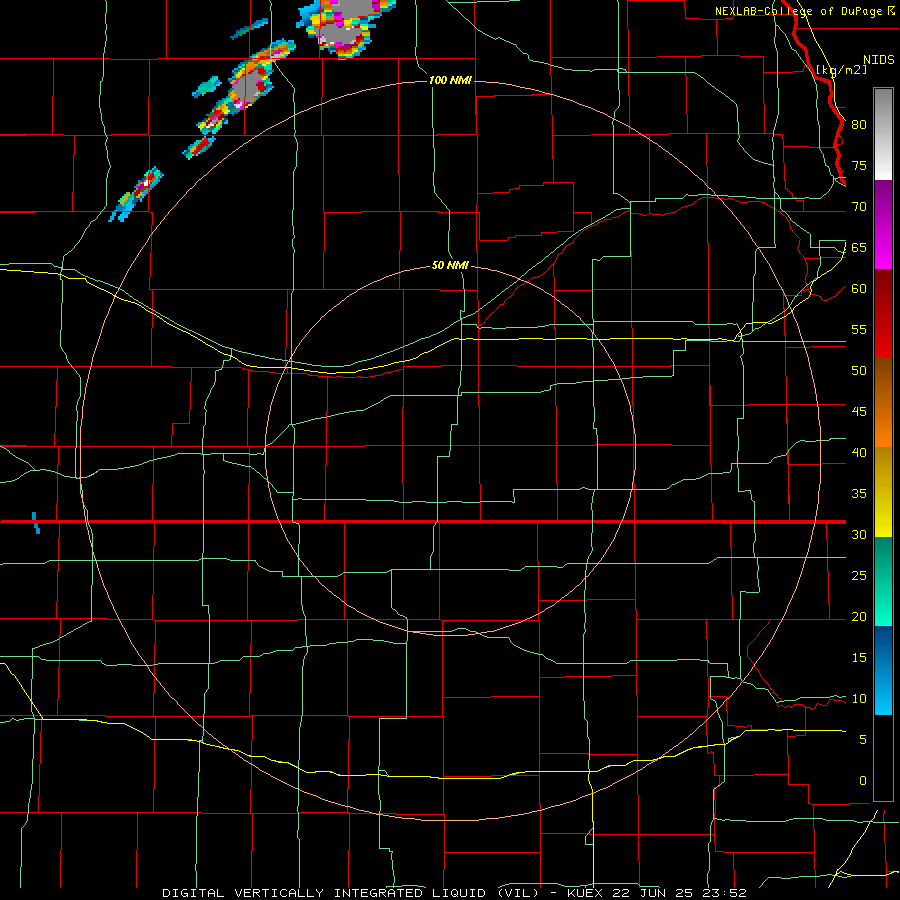The image size is (900, 900).
Task: Select the green color scale segment
Action: click(x=883, y=581)
